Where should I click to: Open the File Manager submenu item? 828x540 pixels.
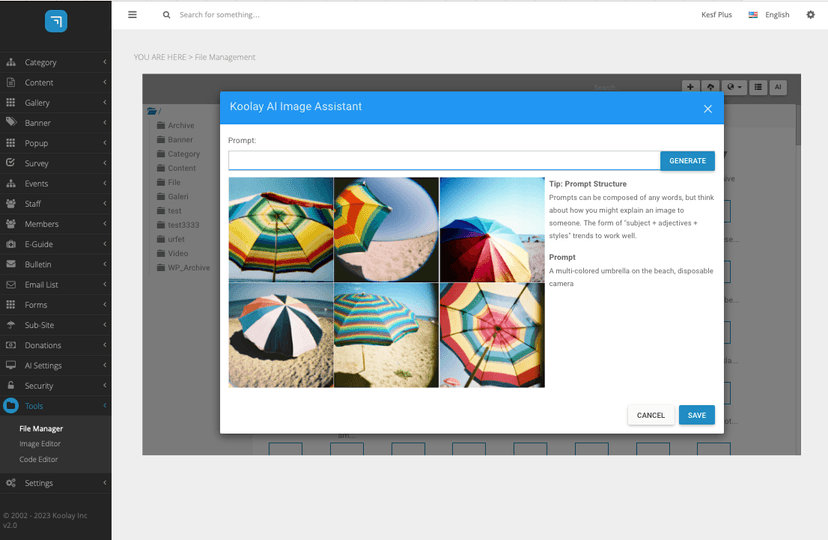coord(41,429)
